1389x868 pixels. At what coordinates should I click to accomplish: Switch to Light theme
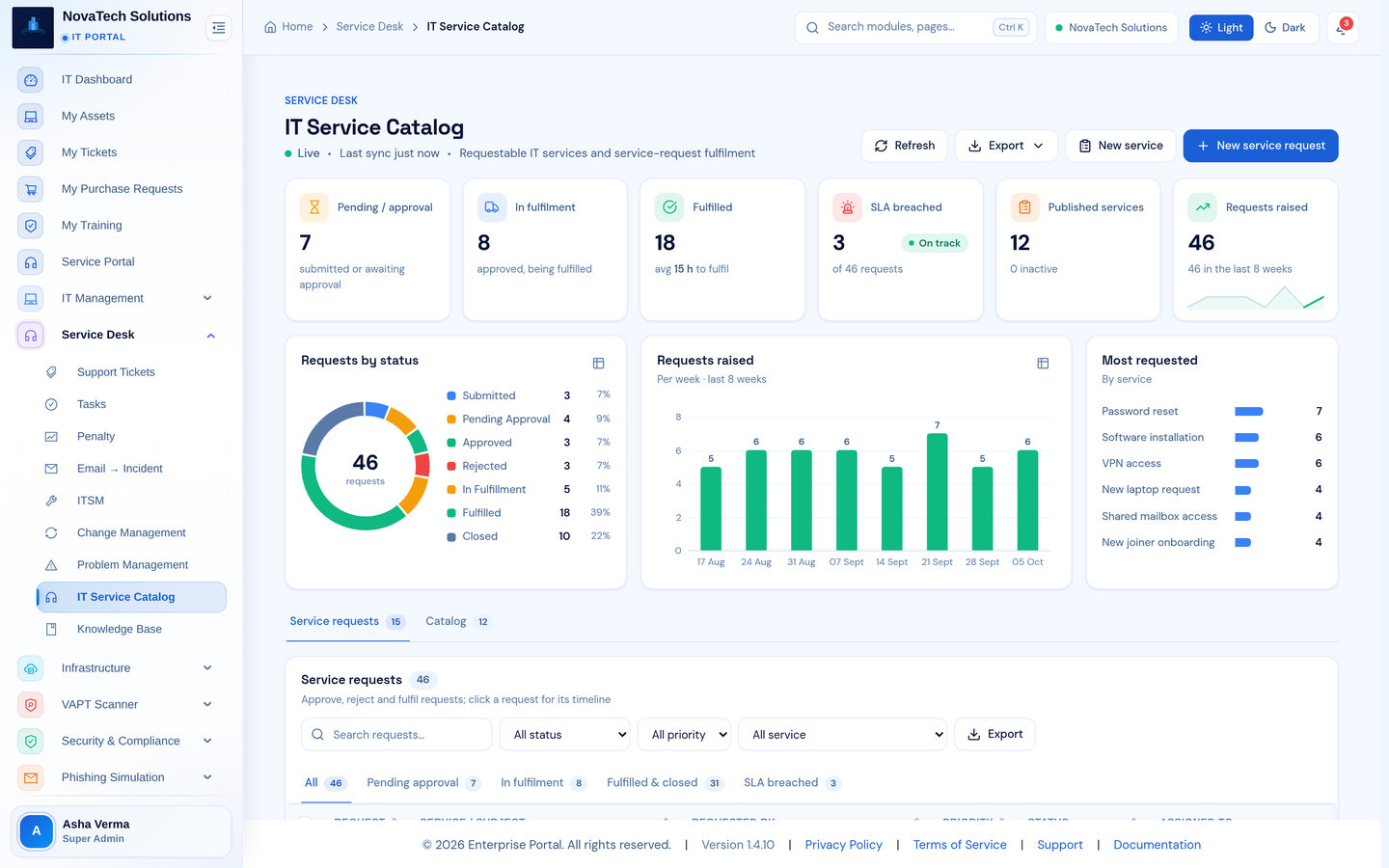click(1221, 28)
